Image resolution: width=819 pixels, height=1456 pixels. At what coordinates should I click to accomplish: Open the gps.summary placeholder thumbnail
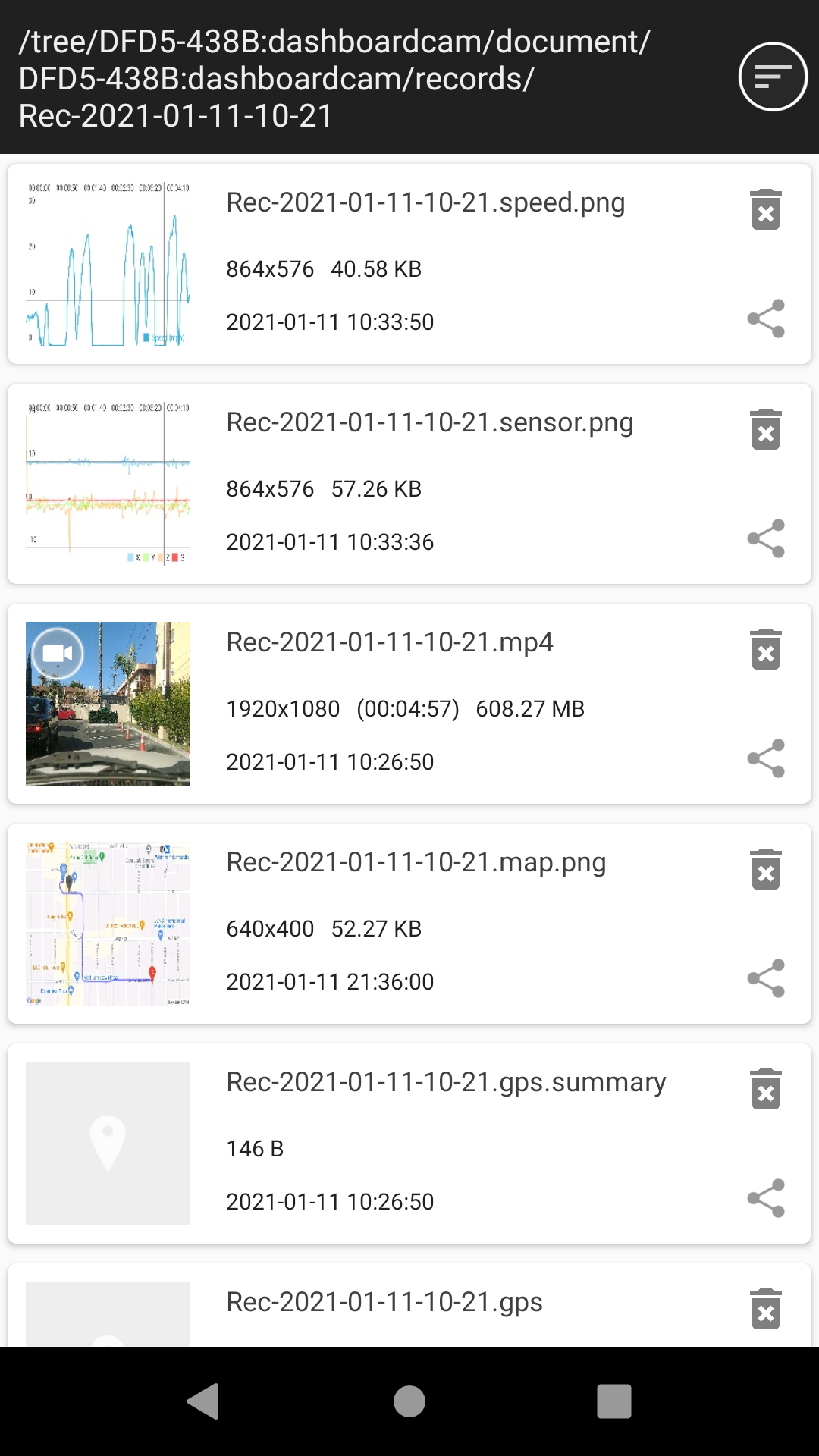tap(108, 1144)
